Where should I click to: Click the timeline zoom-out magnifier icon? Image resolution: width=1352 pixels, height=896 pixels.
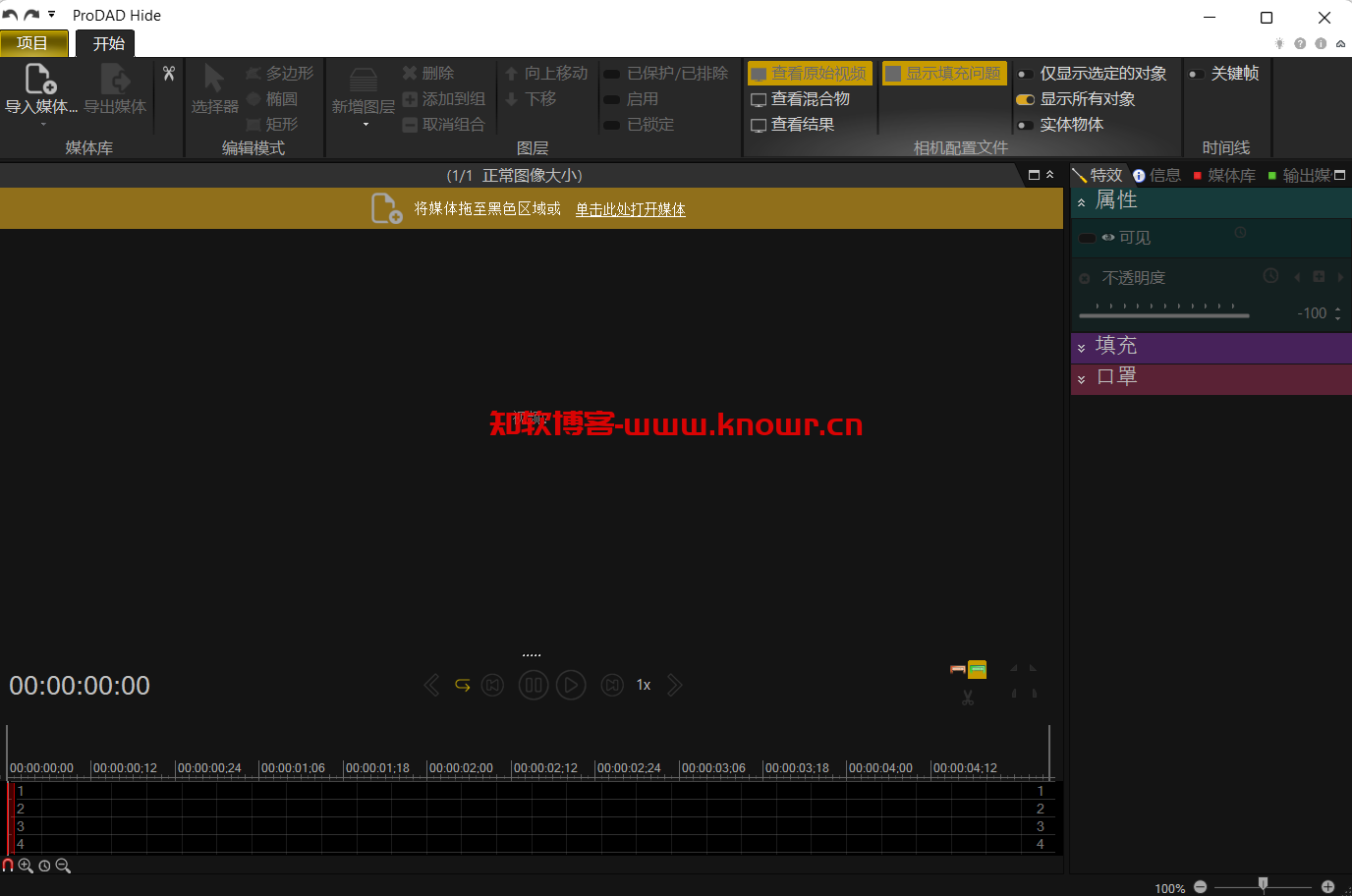[x=63, y=866]
